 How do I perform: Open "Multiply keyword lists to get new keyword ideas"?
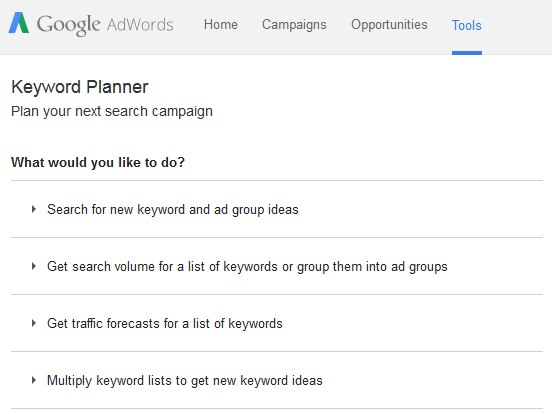click(185, 381)
